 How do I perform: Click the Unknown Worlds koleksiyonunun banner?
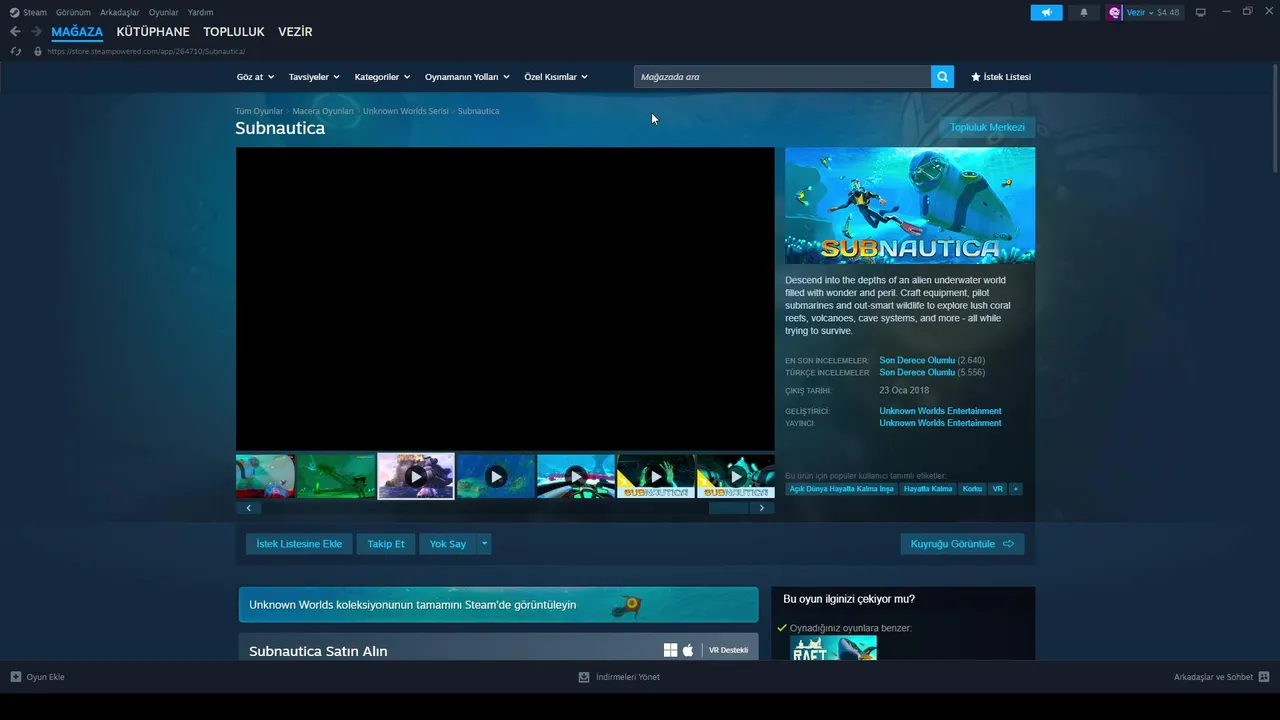pos(498,605)
